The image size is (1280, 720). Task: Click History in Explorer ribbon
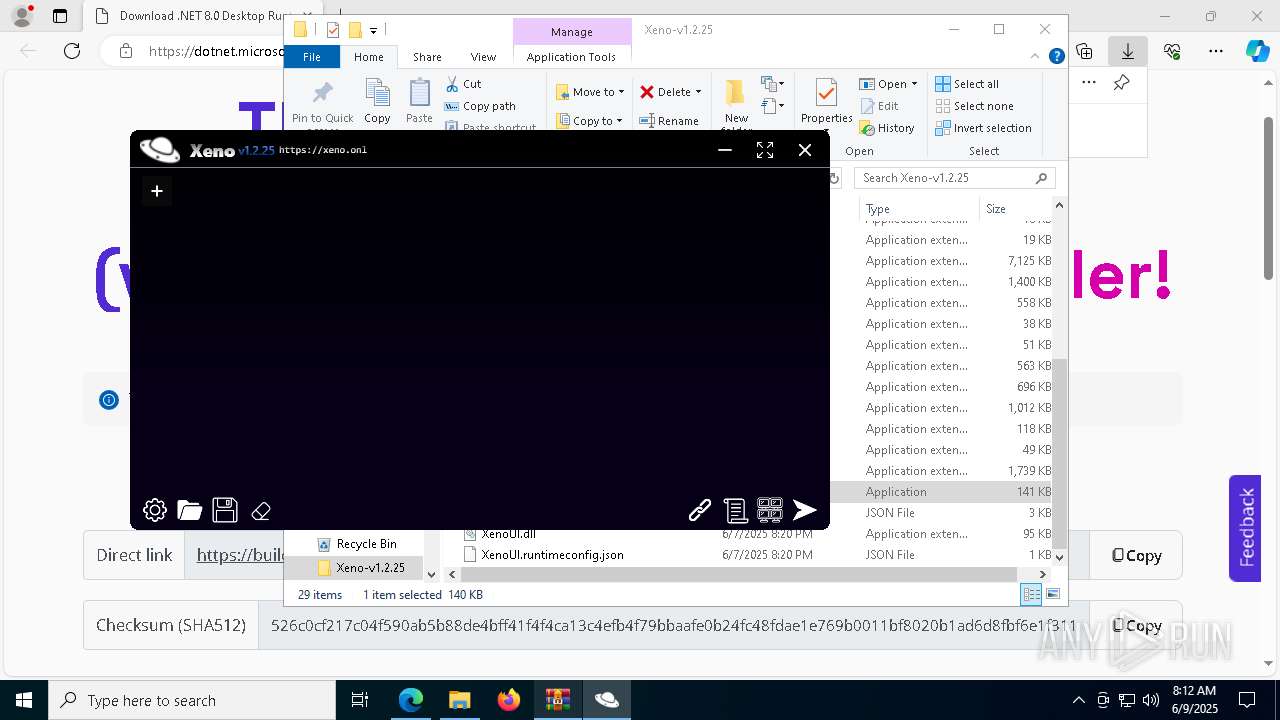pos(887,128)
